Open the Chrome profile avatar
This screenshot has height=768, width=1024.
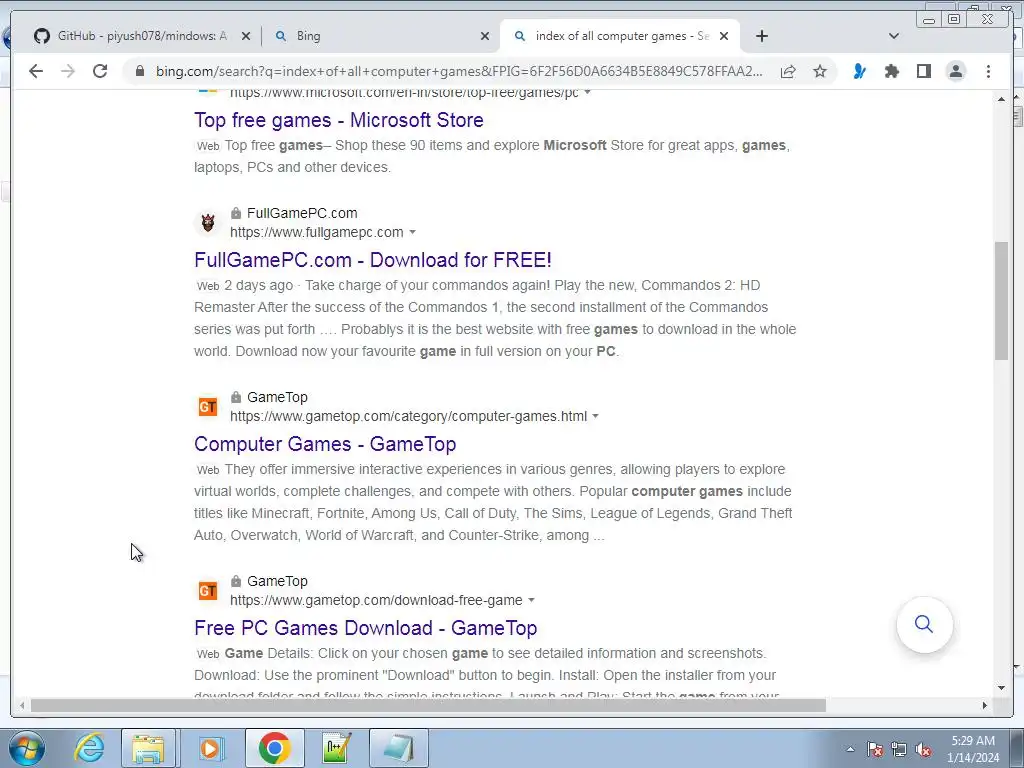click(x=956, y=71)
